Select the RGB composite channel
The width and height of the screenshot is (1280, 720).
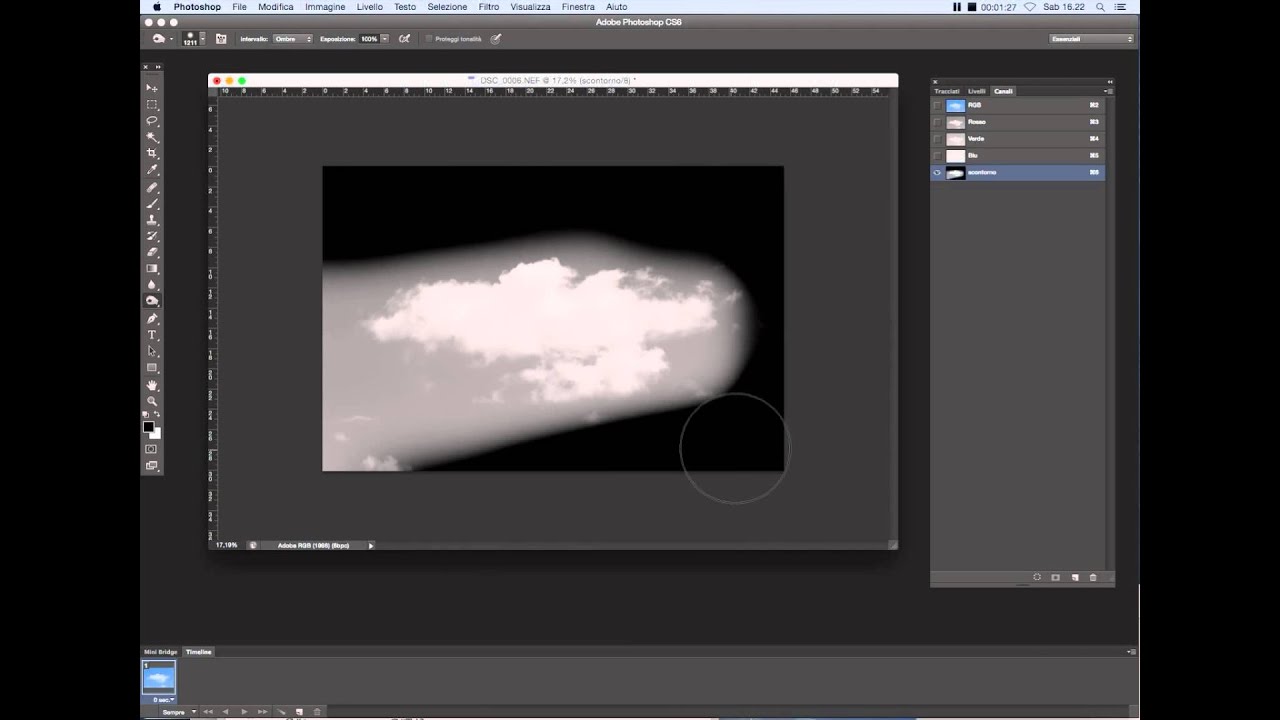1017,105
